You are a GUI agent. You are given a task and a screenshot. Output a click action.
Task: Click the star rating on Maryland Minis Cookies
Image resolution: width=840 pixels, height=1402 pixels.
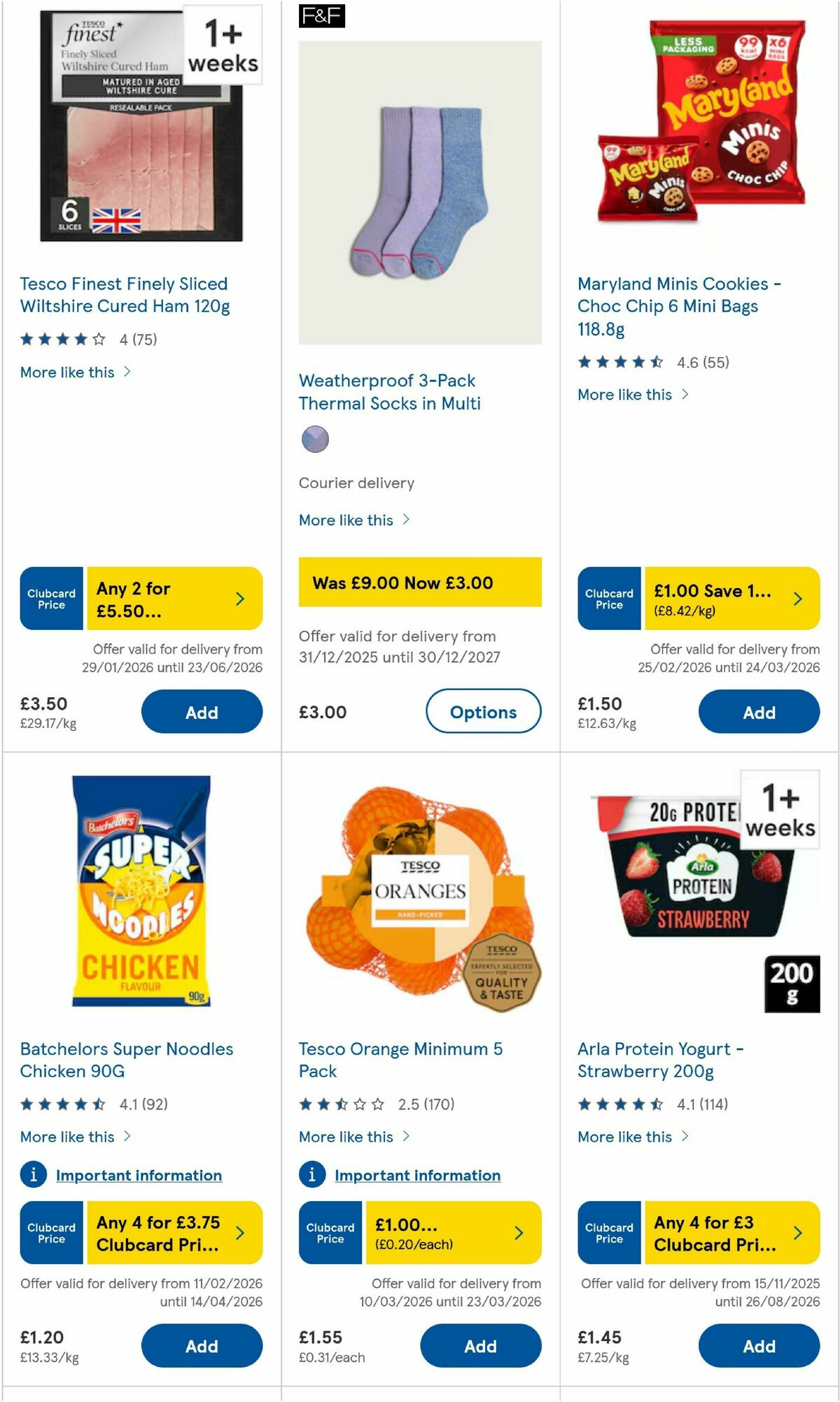(x=619, y=363)
